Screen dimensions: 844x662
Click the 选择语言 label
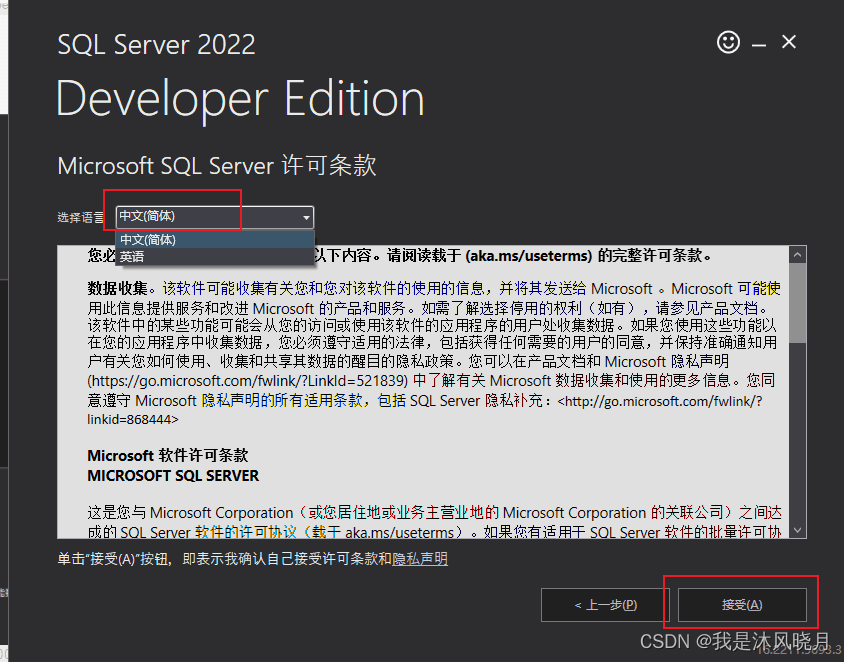point(81,217)
